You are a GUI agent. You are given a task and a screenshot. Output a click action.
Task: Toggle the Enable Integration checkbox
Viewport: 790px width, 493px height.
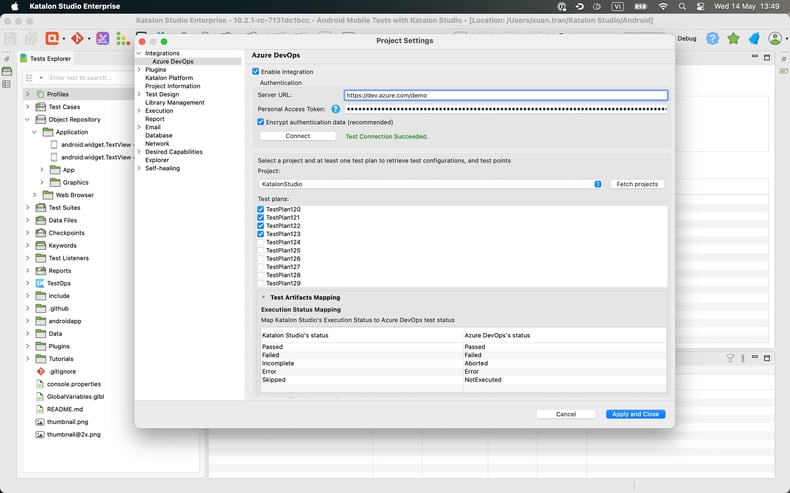coord(255,72)
